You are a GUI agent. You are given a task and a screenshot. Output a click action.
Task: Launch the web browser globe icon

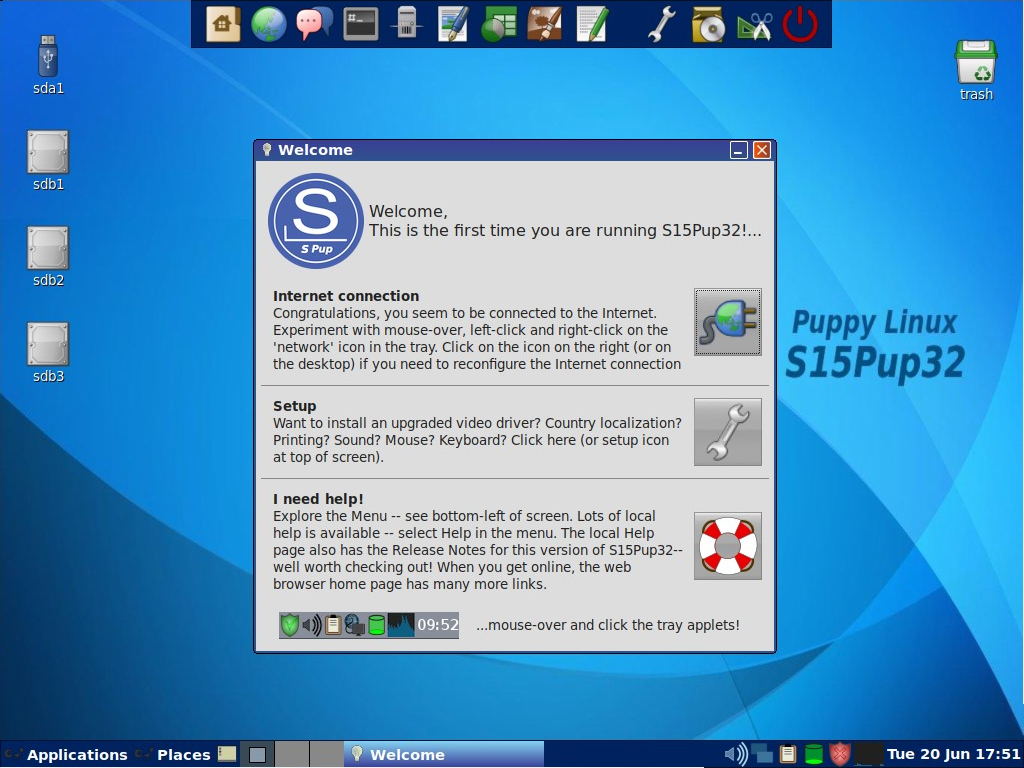click(268, 24)
